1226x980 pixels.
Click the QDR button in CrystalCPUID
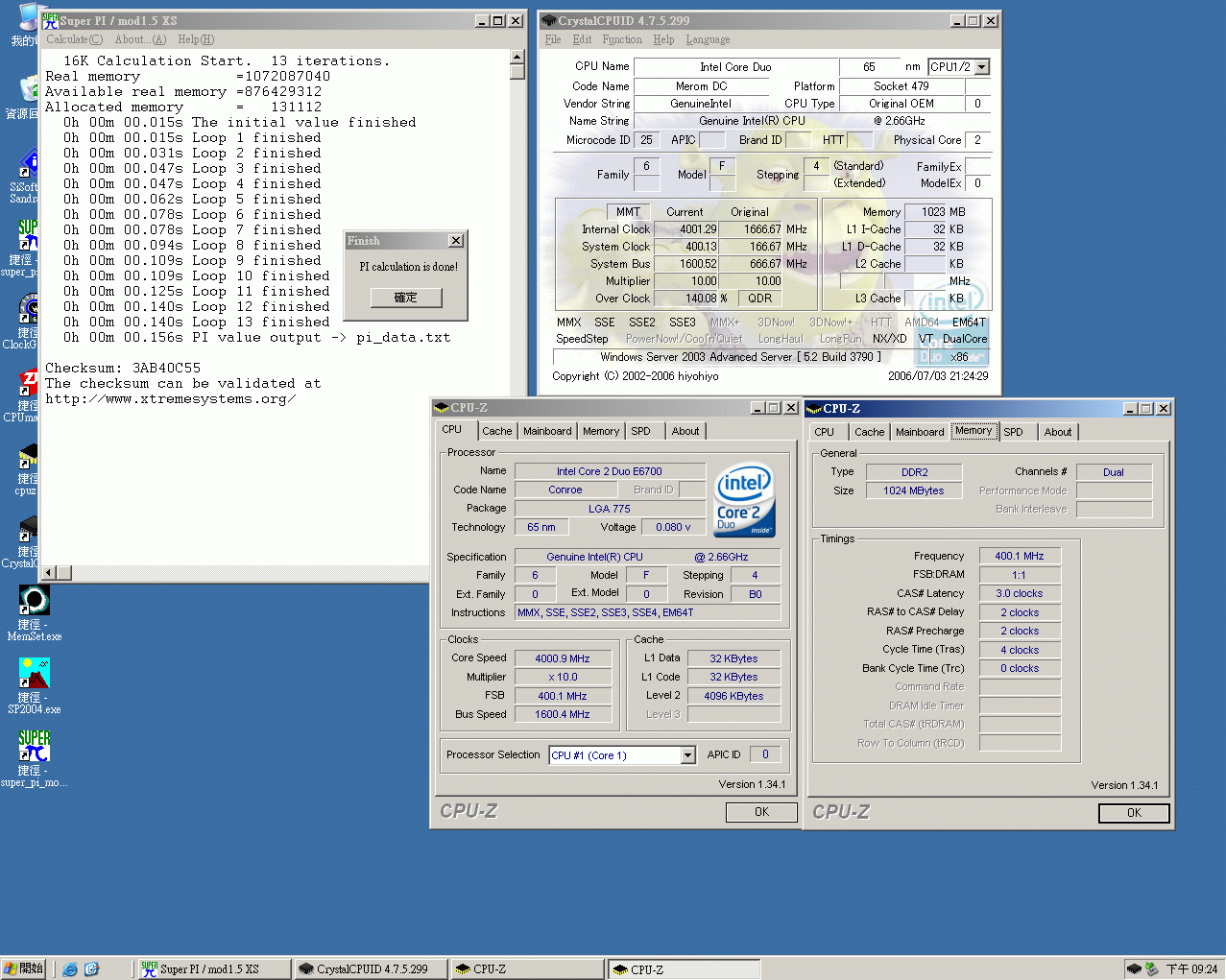(x=759, y=299)
